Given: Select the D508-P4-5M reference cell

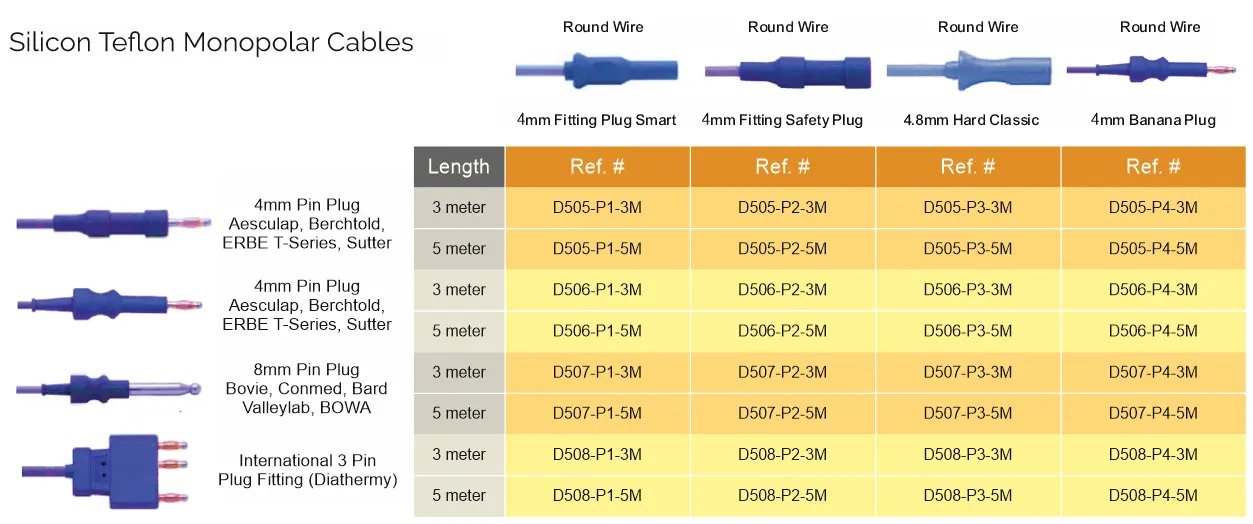Looking at the screenshot, I should [1153, 495].
